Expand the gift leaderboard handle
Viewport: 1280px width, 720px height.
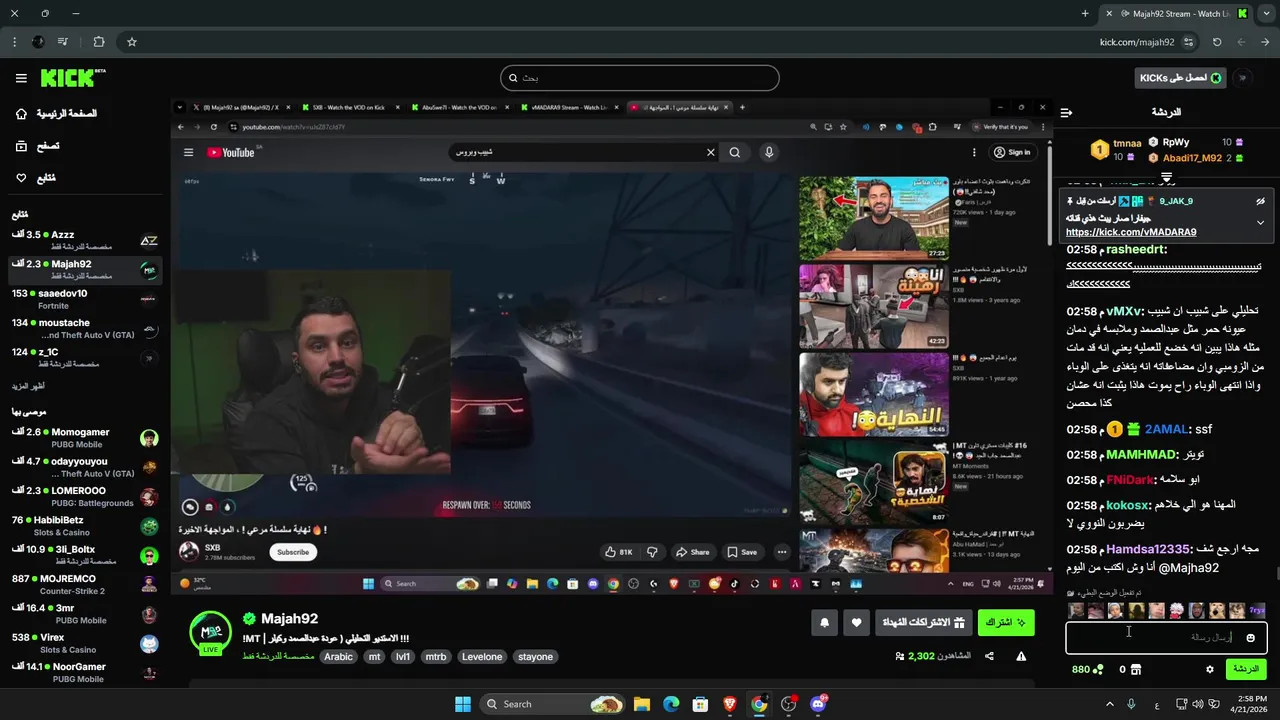pos(1166,177)
